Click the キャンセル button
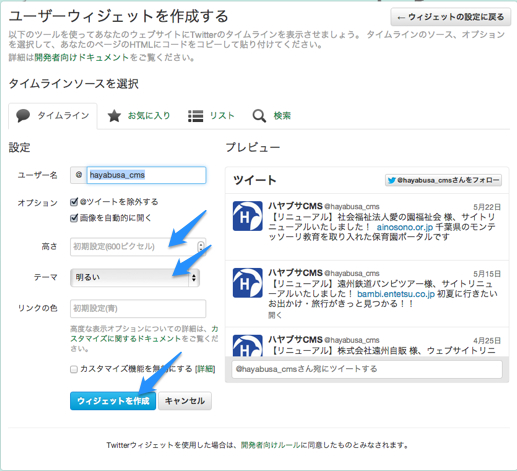The height and width of the screenshot is (471, 517). [185, 401]
